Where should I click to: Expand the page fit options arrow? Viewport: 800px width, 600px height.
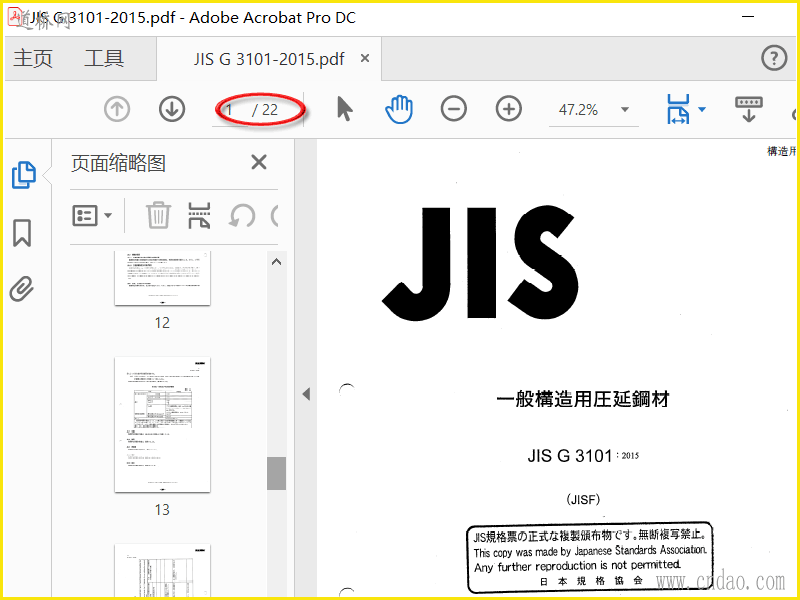[702, 109]
